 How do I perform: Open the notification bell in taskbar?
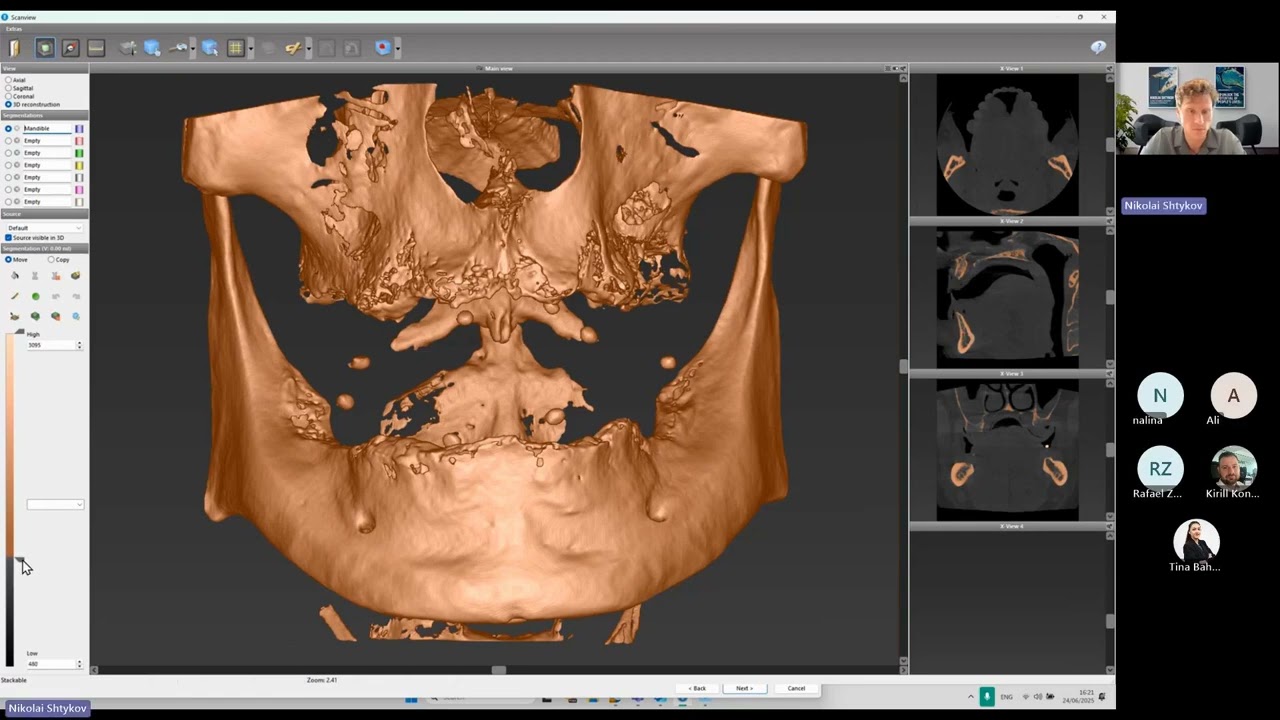(x=1102, y=696)
